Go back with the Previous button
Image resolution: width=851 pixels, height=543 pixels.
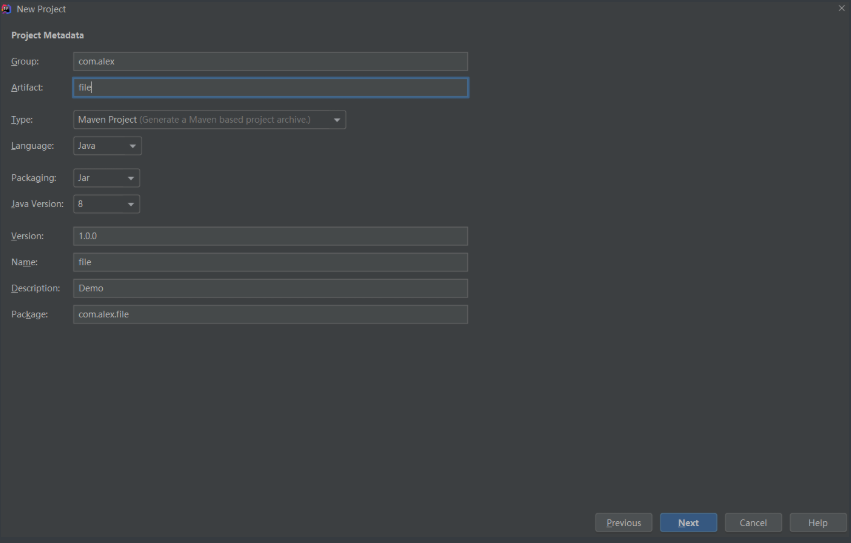pyautogui.click(x=624, y=522)
